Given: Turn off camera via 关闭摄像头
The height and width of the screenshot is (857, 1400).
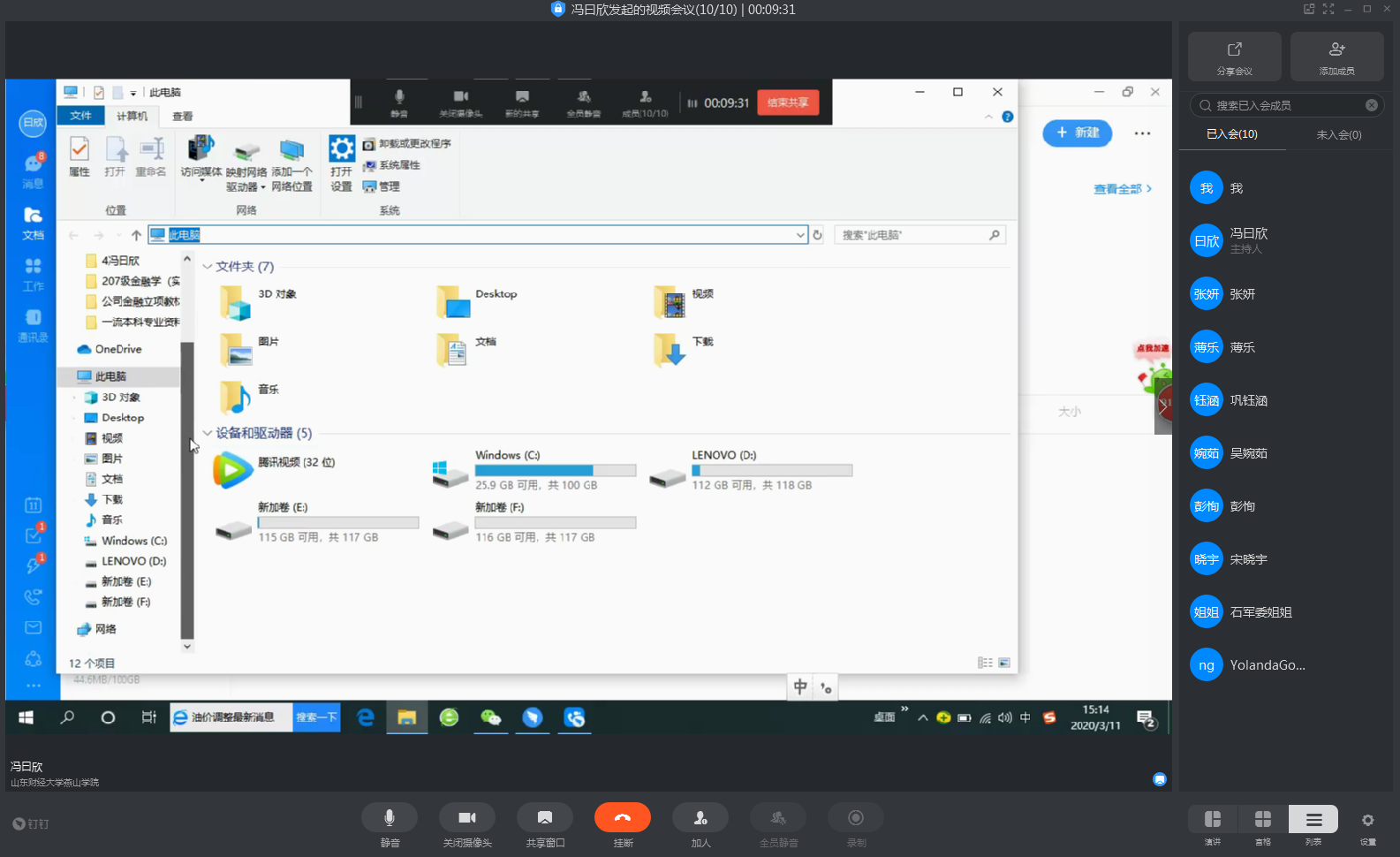Looking at the screenshot, I should pyautogui.click(x=467, y=818).
